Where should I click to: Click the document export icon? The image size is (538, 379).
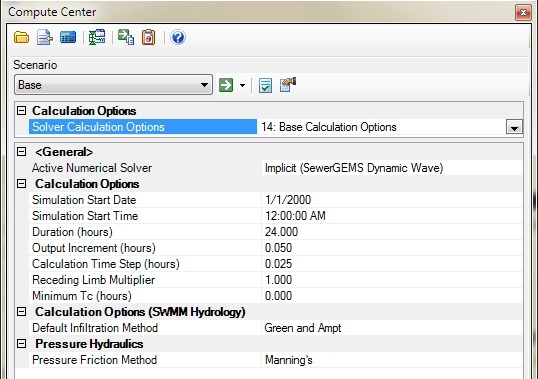[x=45, y=37]
